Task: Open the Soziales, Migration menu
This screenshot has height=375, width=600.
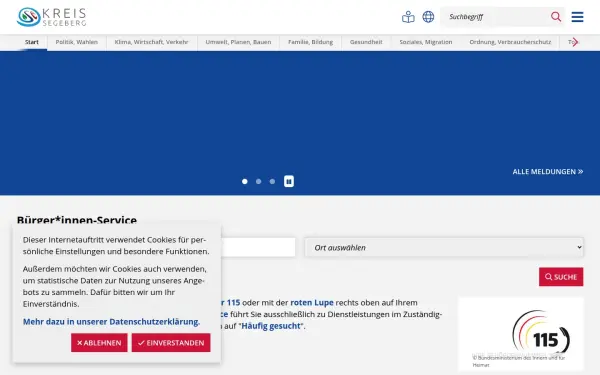Action: (x=426, y=42)
